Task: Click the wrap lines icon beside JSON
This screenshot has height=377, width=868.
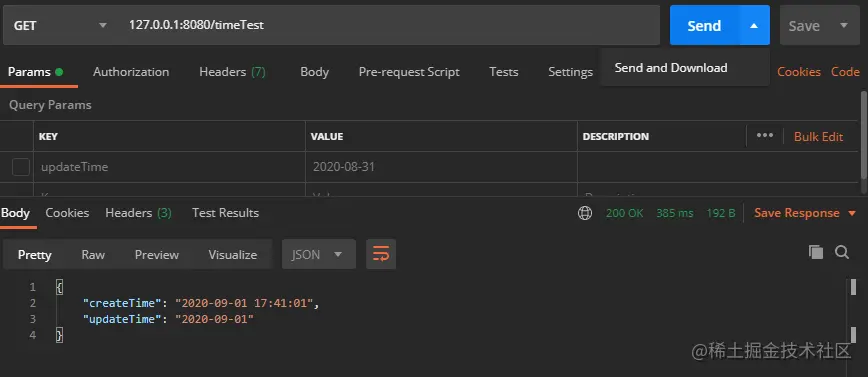Action: (381, 255)
